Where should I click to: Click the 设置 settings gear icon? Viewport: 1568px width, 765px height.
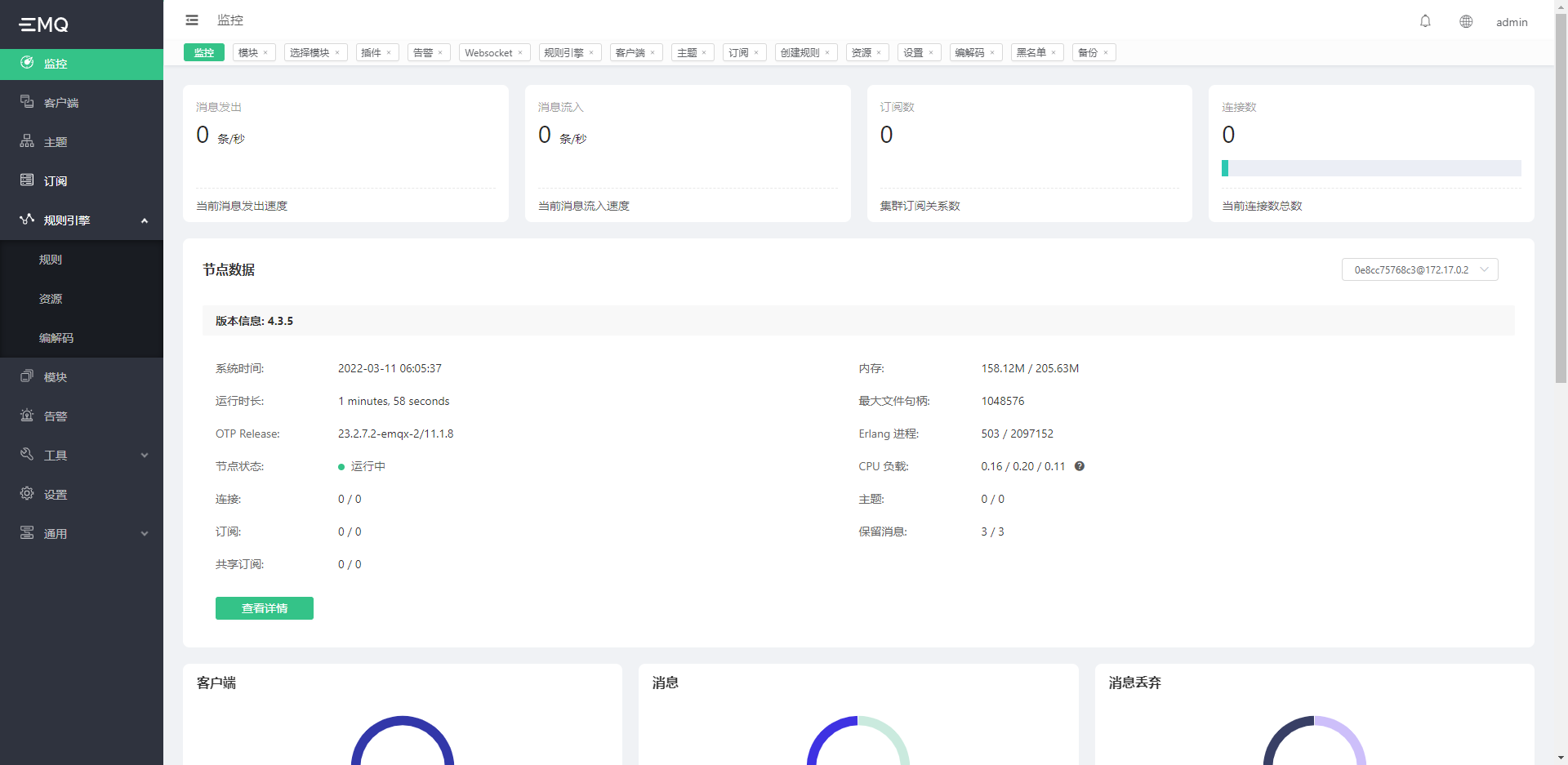(27, 494)
